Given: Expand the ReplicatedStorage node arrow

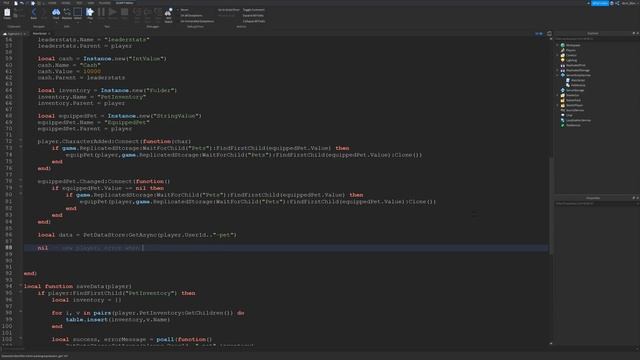Looking at the screenshot, I should [558, 70].
